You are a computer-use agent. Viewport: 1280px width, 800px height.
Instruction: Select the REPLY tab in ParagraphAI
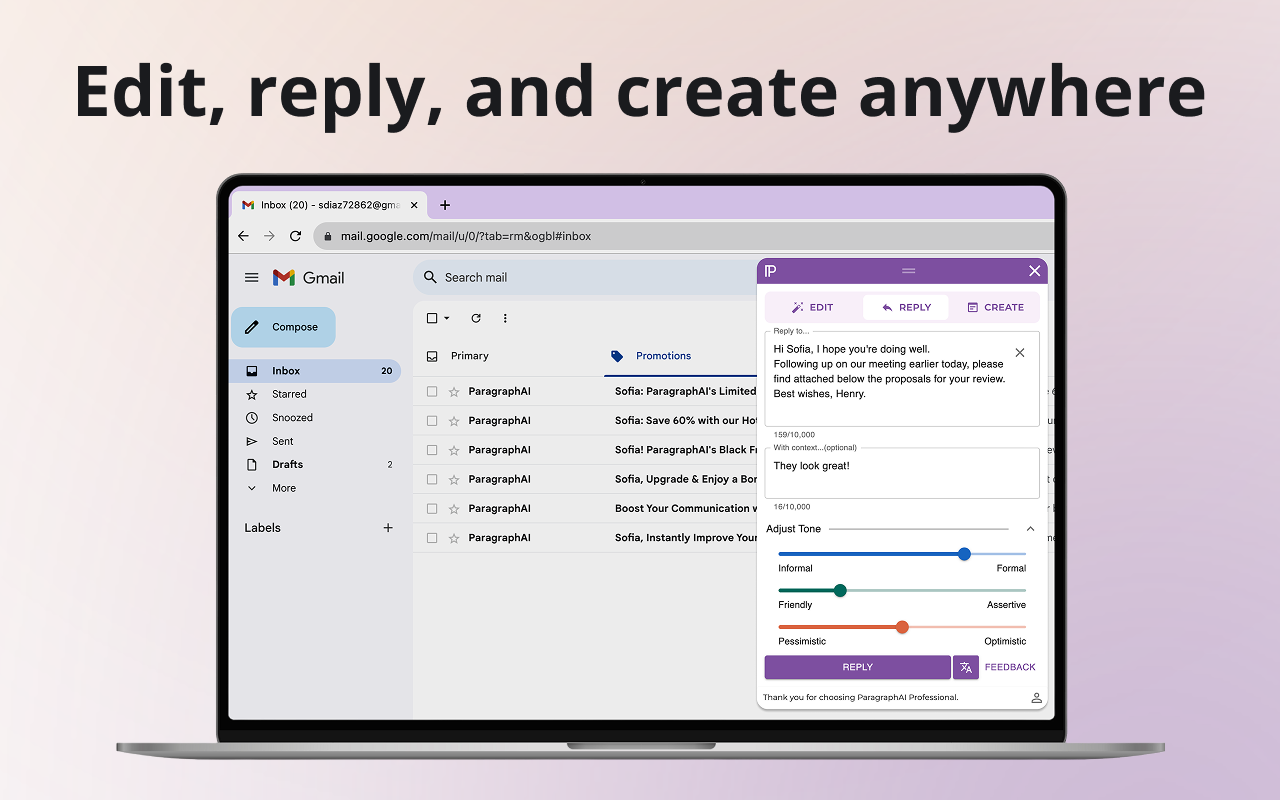(x=906, y=307)
